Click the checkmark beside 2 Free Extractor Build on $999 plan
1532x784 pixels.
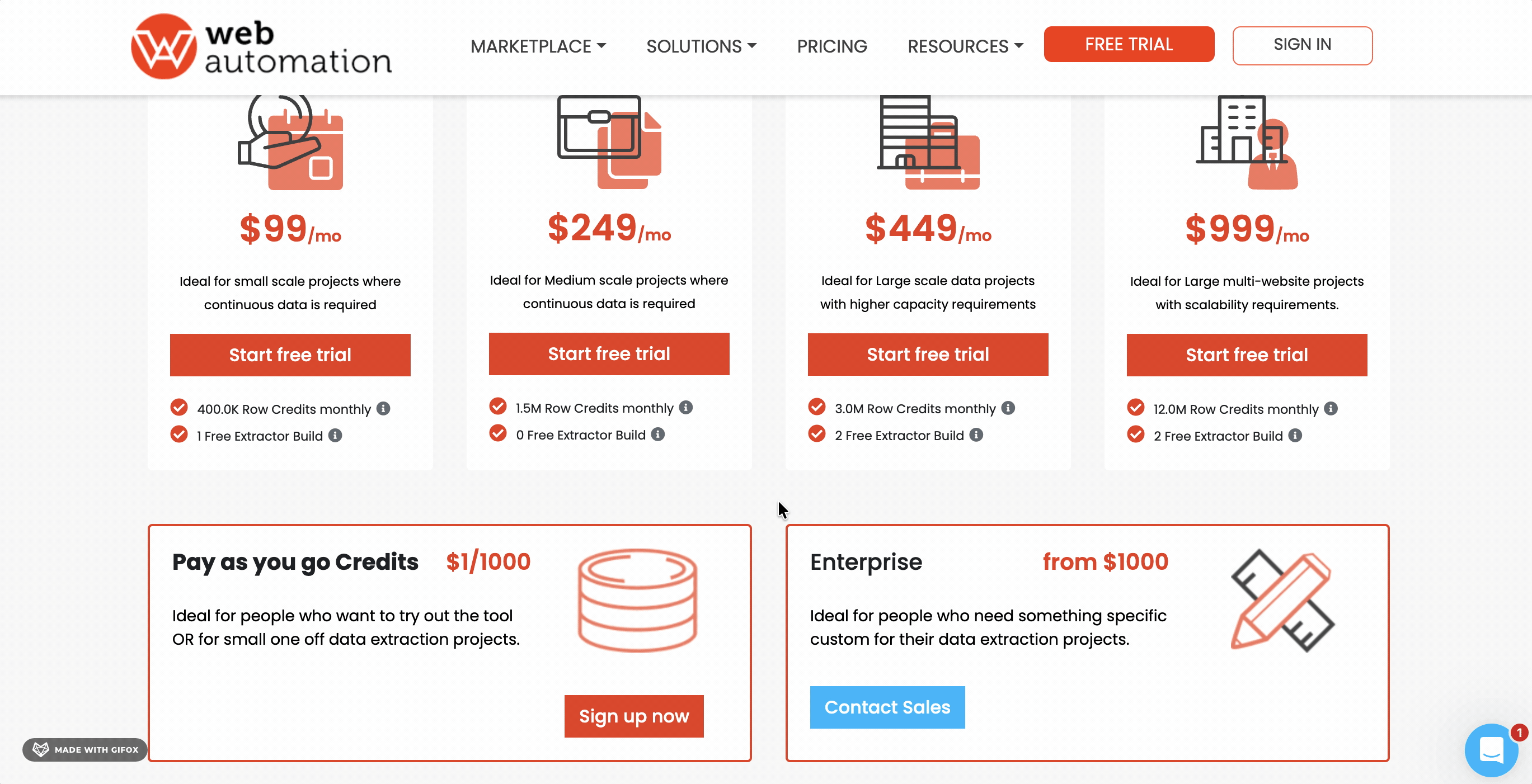pos(1135,434)
